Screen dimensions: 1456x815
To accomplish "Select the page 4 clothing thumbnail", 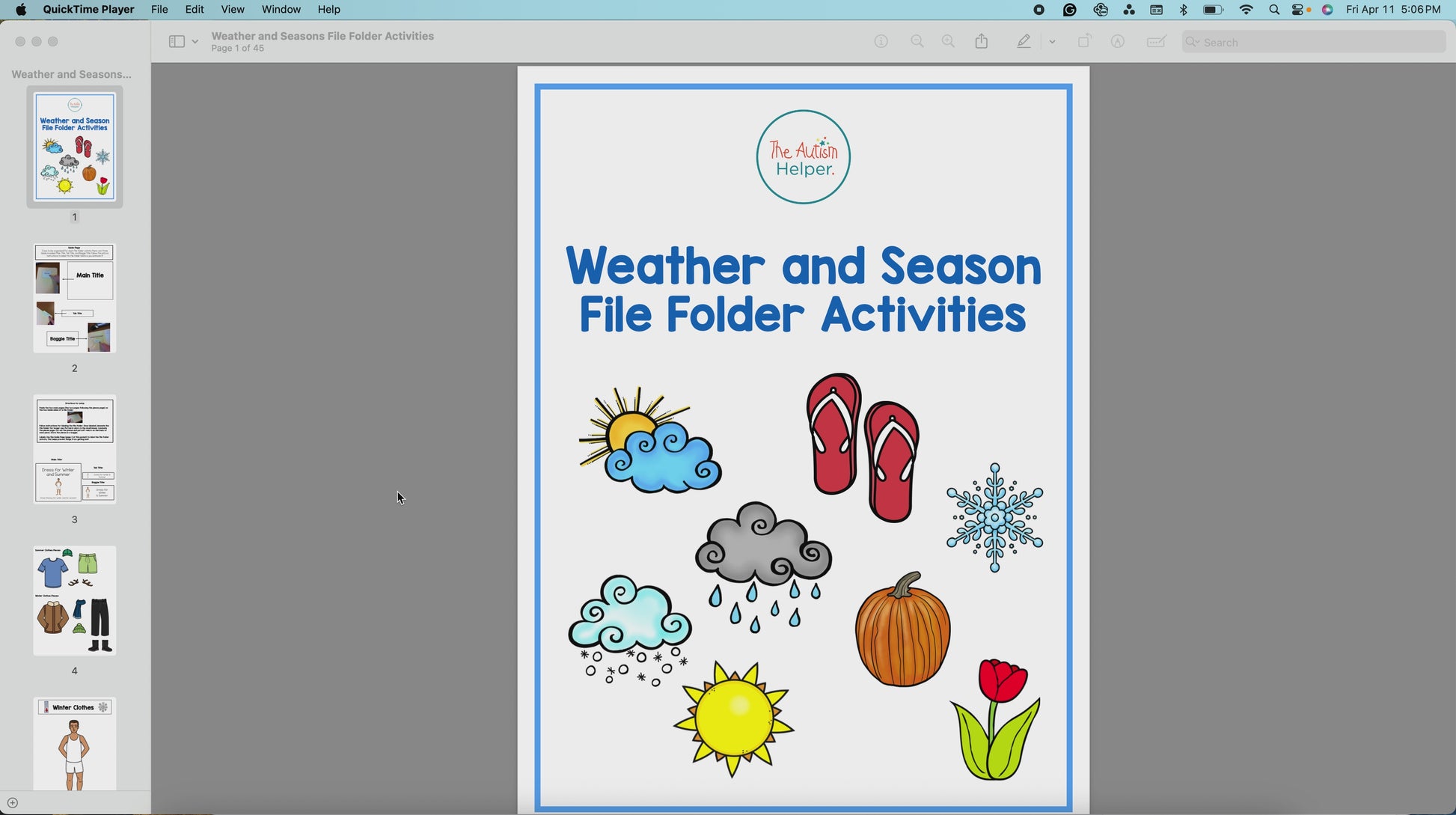I will (74, 601).
